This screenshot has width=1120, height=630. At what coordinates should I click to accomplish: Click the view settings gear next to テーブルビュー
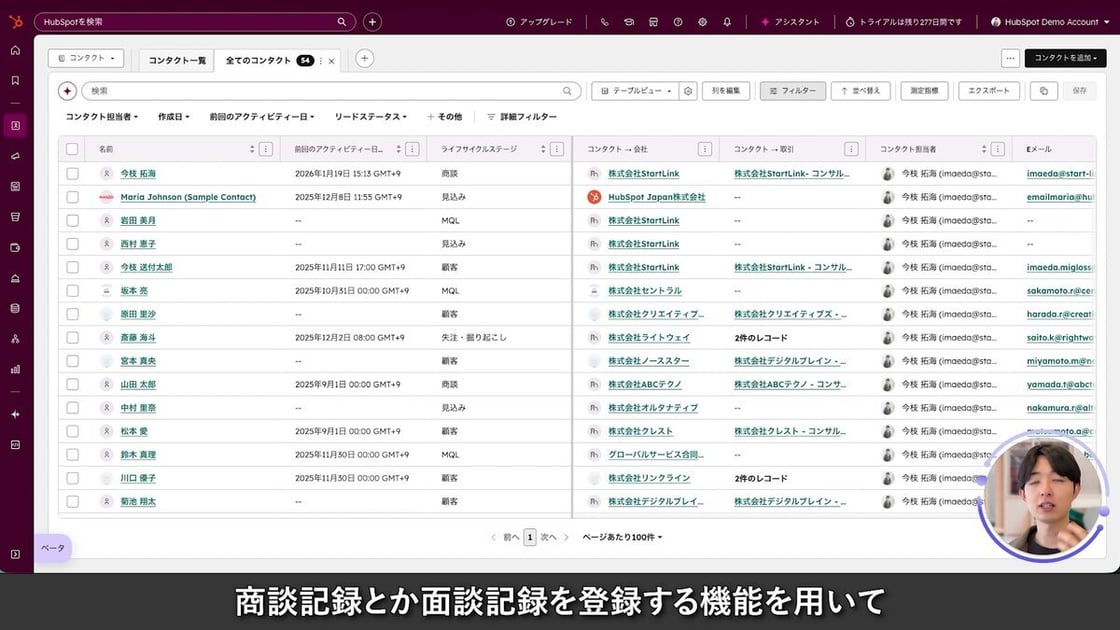(688, 90)
